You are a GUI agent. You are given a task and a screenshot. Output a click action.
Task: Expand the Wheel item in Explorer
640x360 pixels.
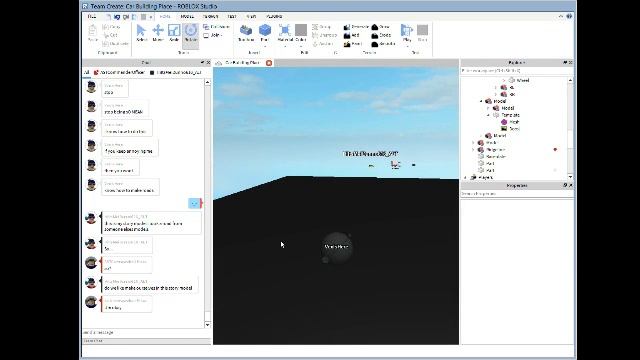(x=504, y=80)
